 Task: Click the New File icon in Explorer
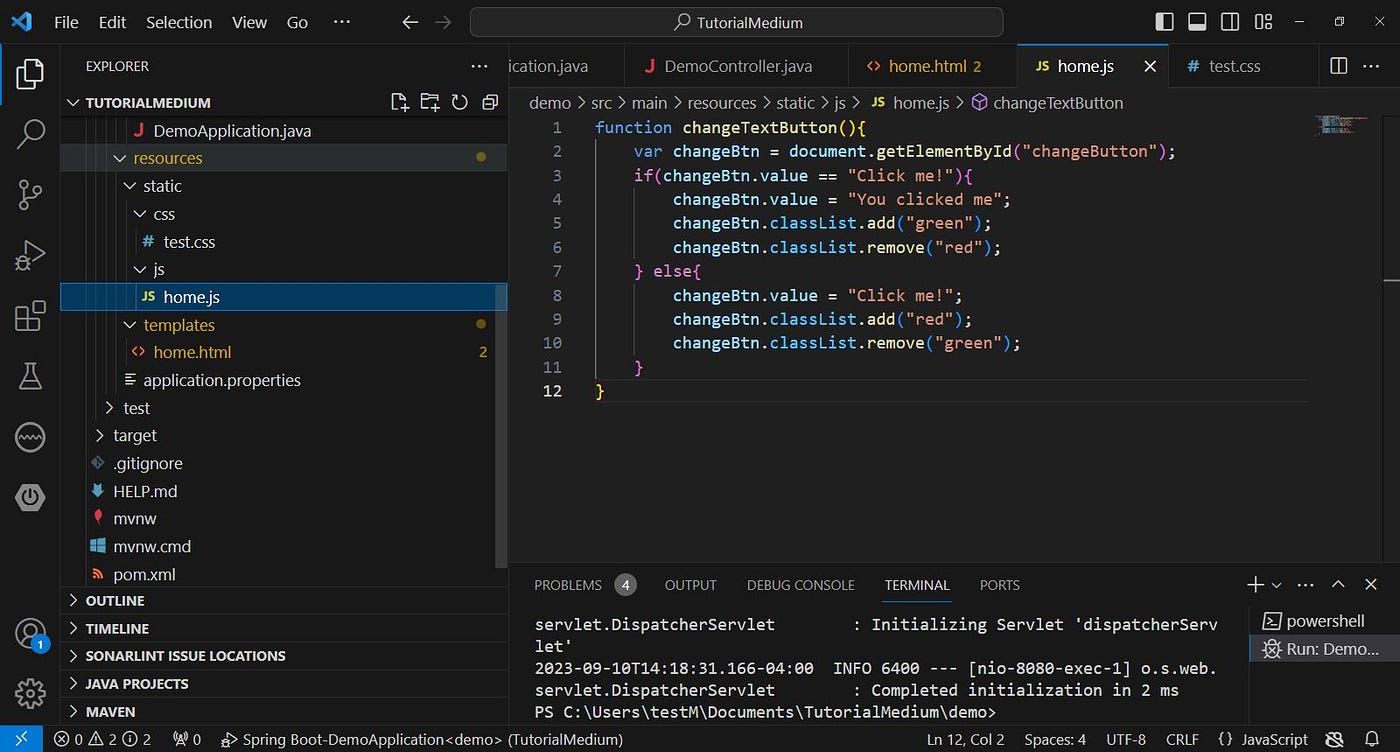tap(399, 102)
